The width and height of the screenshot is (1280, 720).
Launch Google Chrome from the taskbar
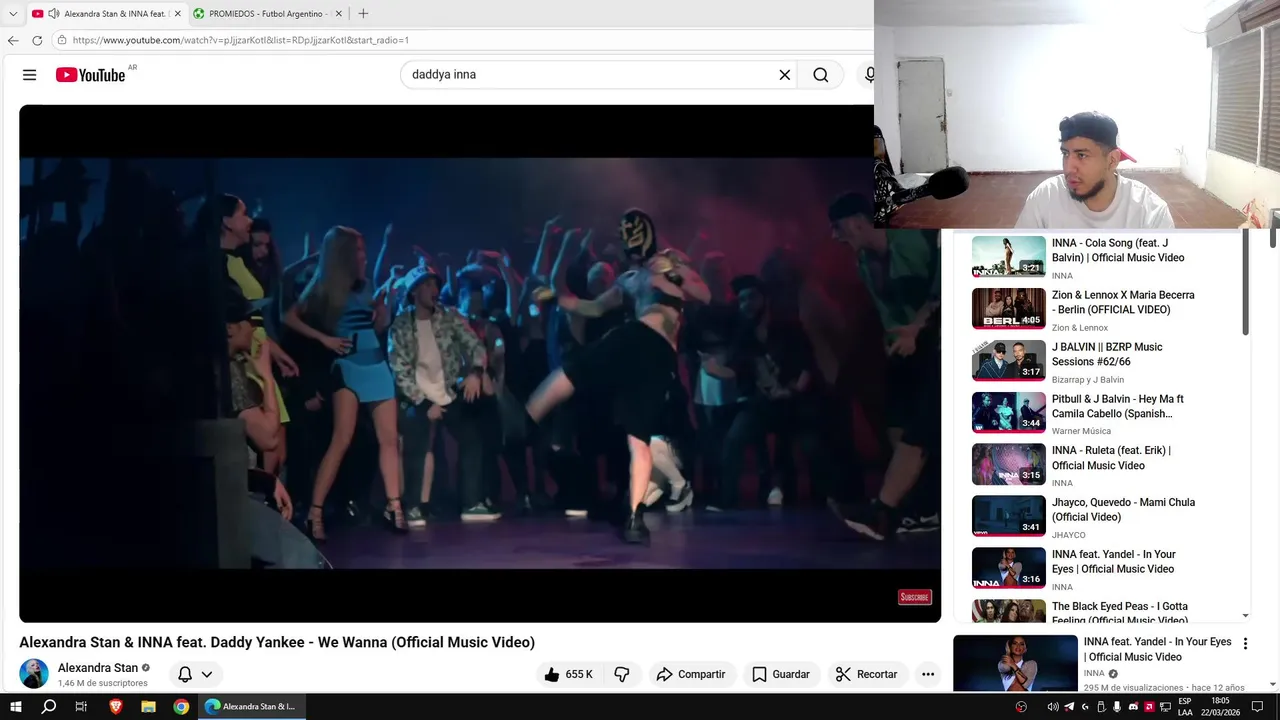[x=181, y=706]
